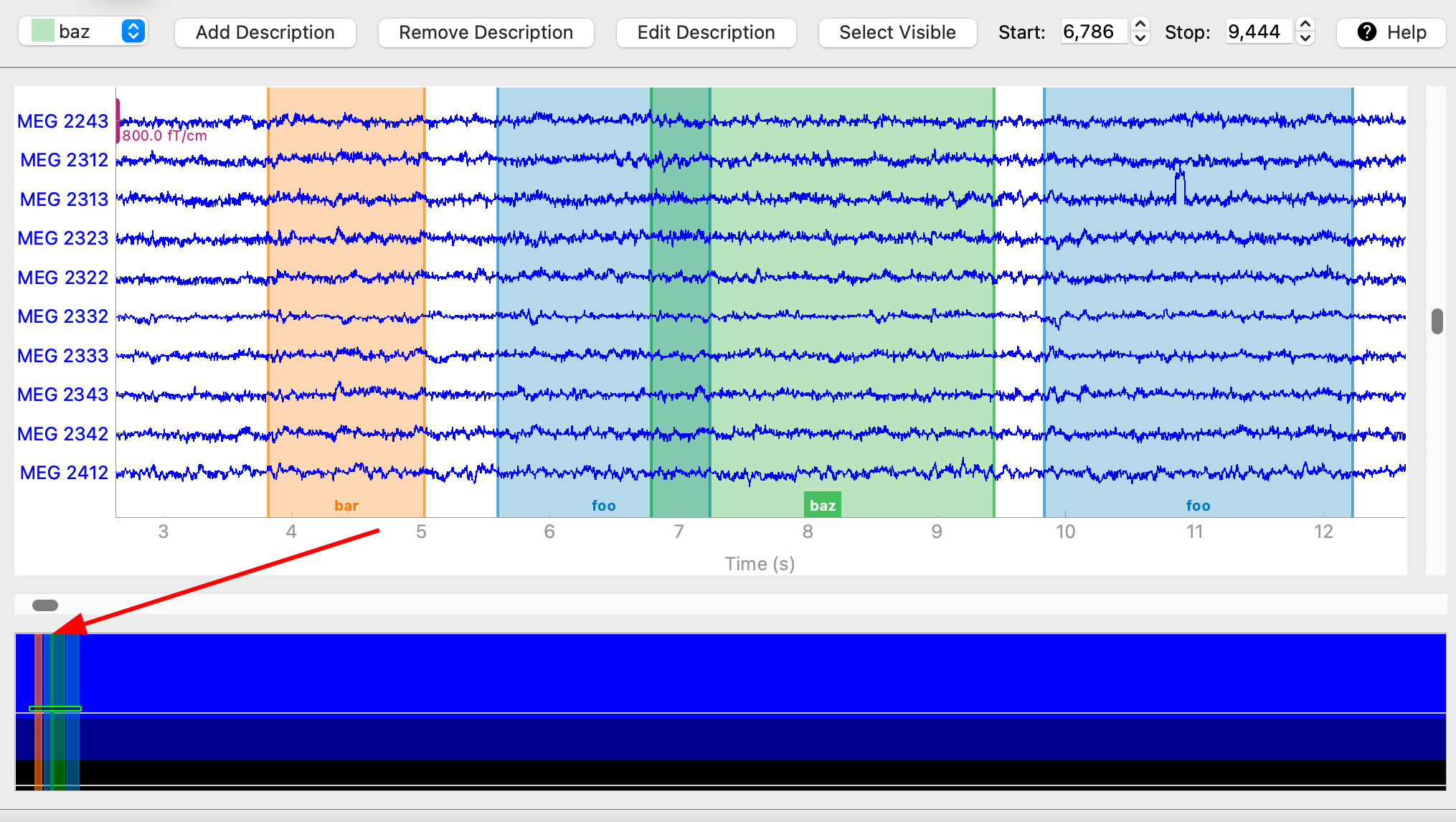Click the description combo box chevron

pyautogui.click(x=132, y=31)
